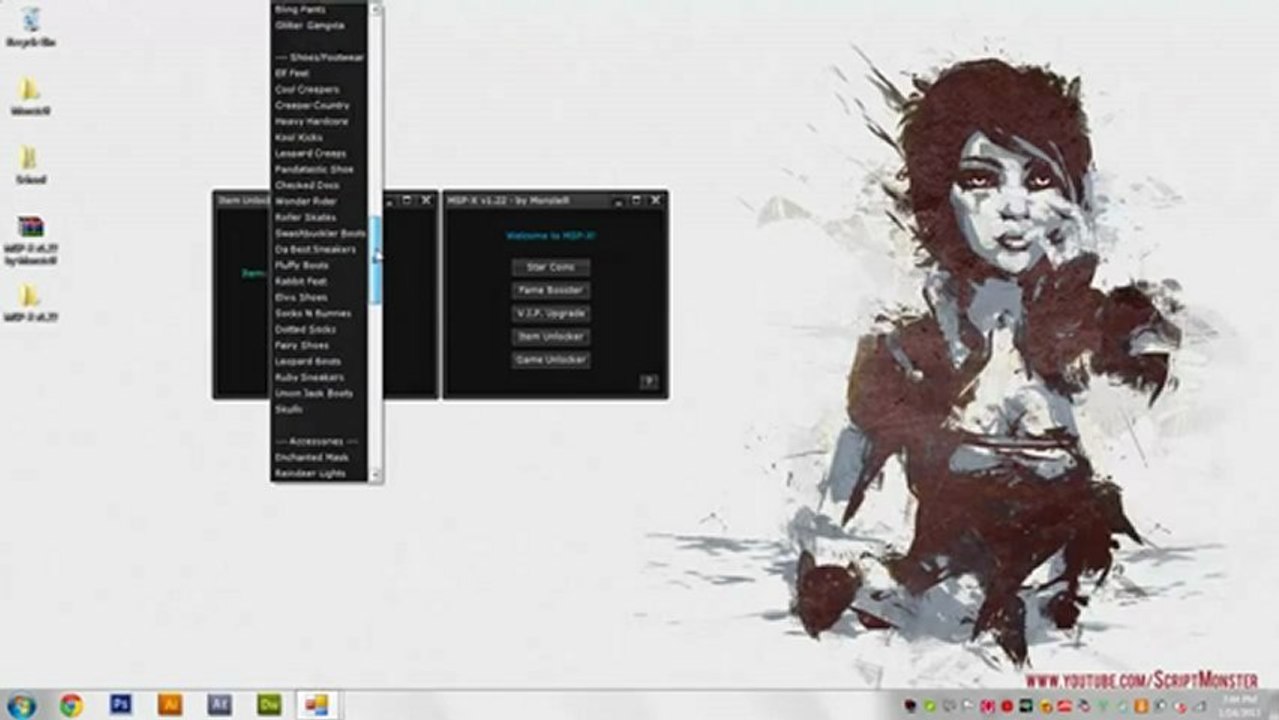
Task: Launch Google Chrome from the taskbar
Action: [70, 705]
